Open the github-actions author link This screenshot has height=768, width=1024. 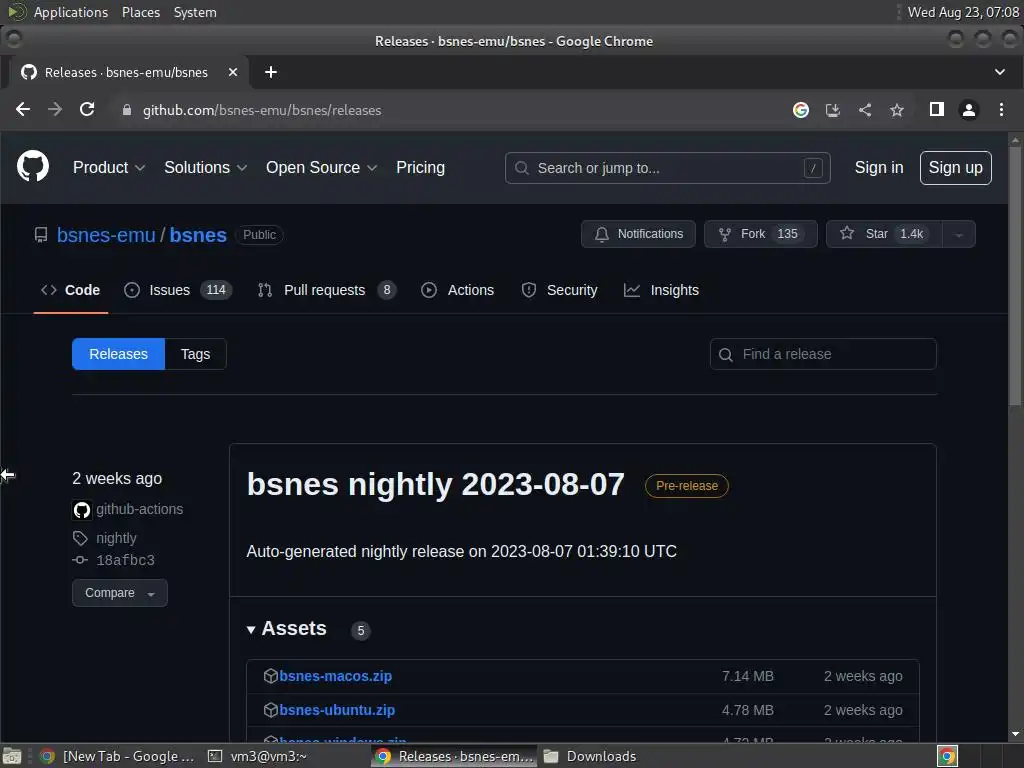[140, 509]
